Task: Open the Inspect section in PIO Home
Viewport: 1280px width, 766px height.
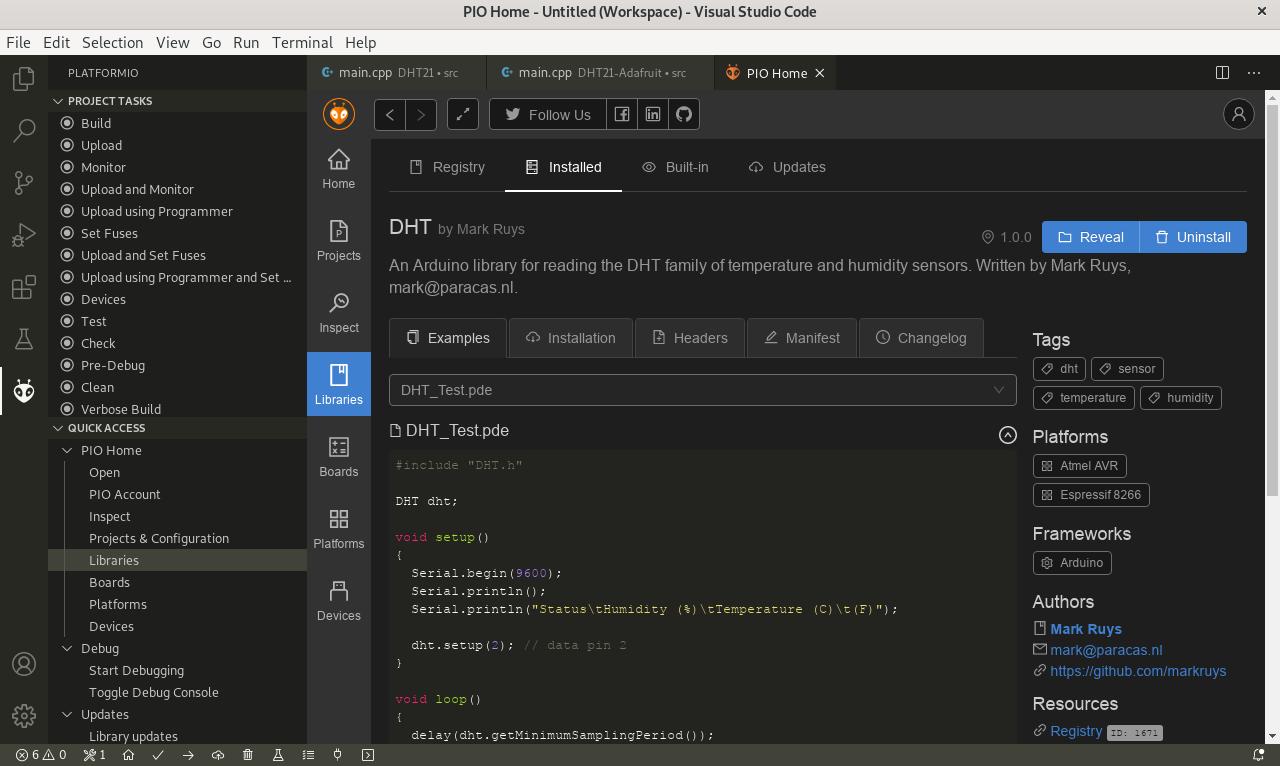Action: pyautogui.click(x=339, y=313)
